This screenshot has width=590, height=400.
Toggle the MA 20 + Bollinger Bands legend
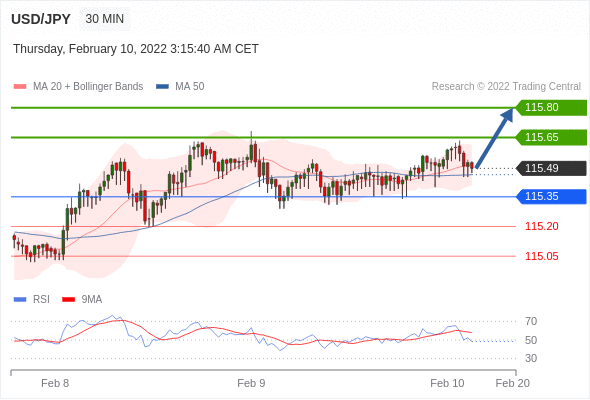[x=88, y=87]
